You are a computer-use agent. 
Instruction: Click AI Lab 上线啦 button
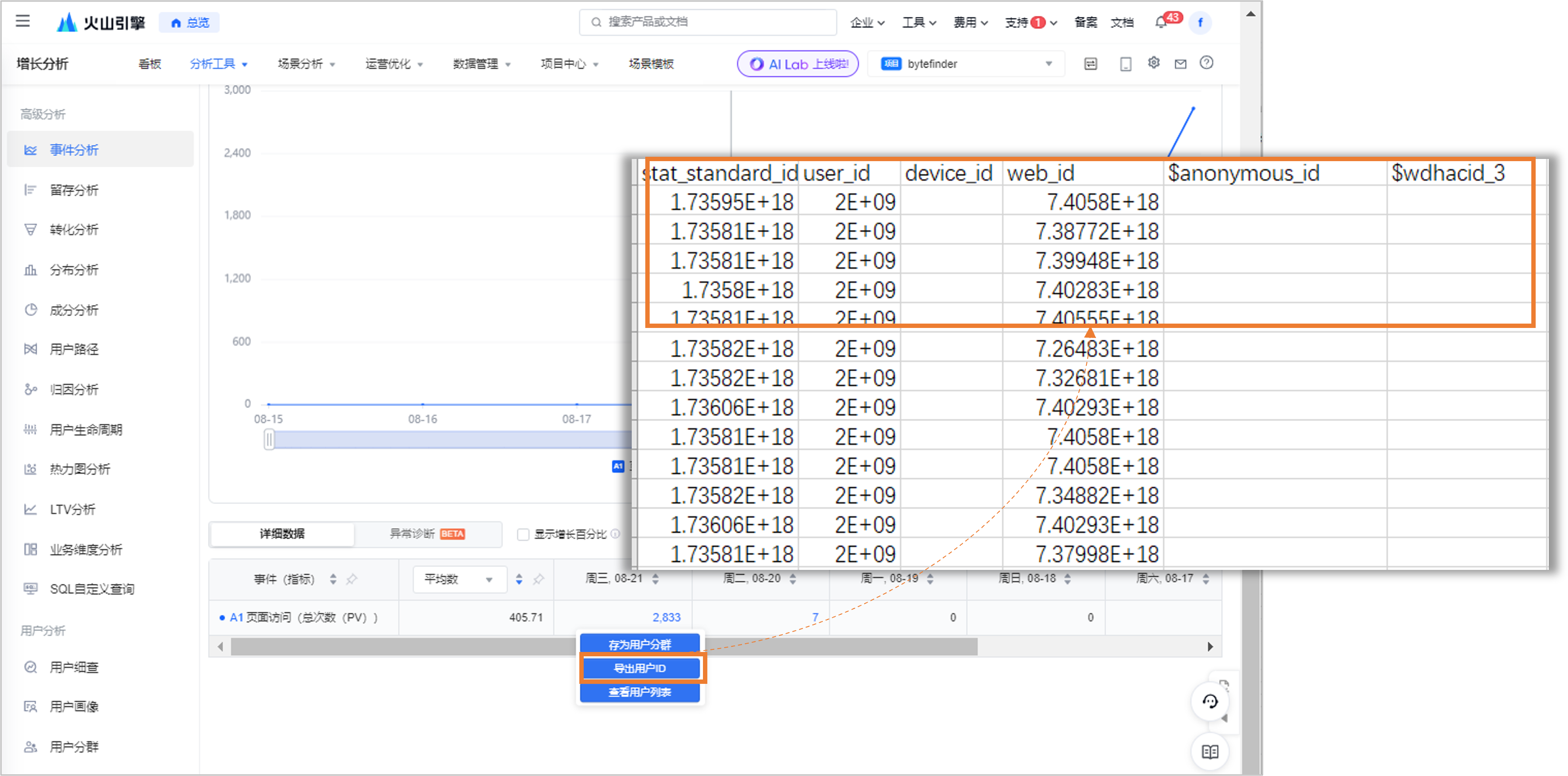point(797,64)
